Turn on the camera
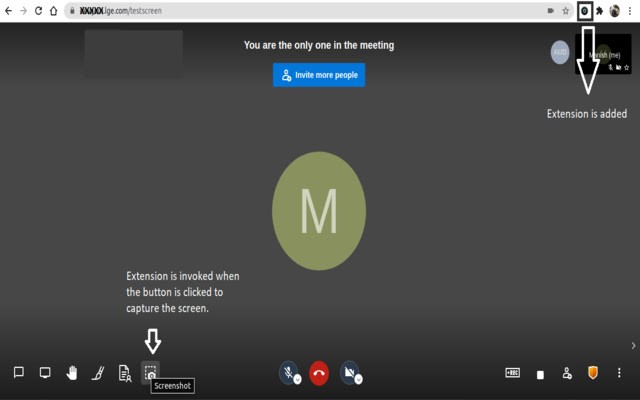This screenshot has width=640, height=400. [x=348, y=372]
